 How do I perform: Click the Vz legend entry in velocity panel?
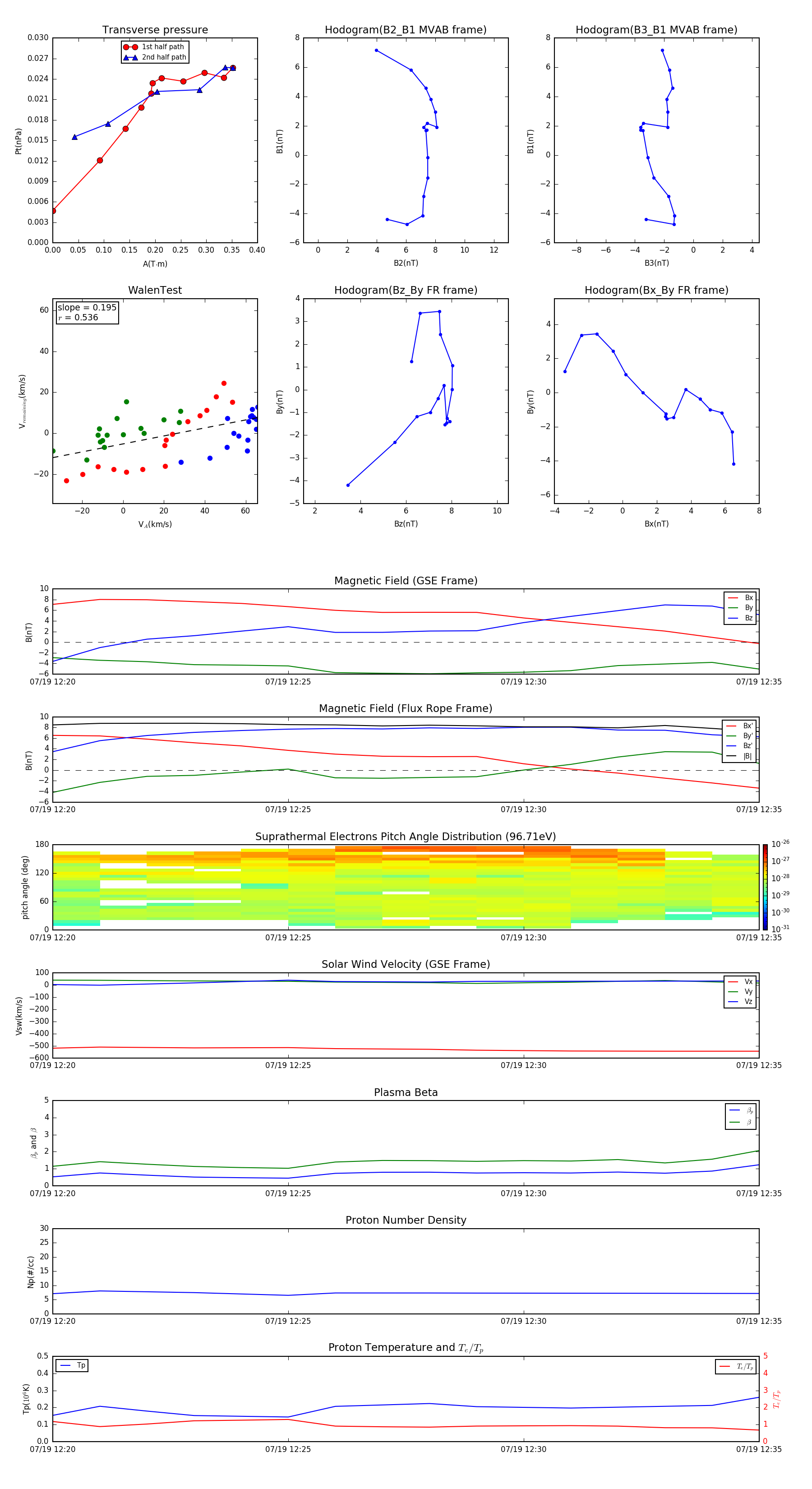point(740,1001)
